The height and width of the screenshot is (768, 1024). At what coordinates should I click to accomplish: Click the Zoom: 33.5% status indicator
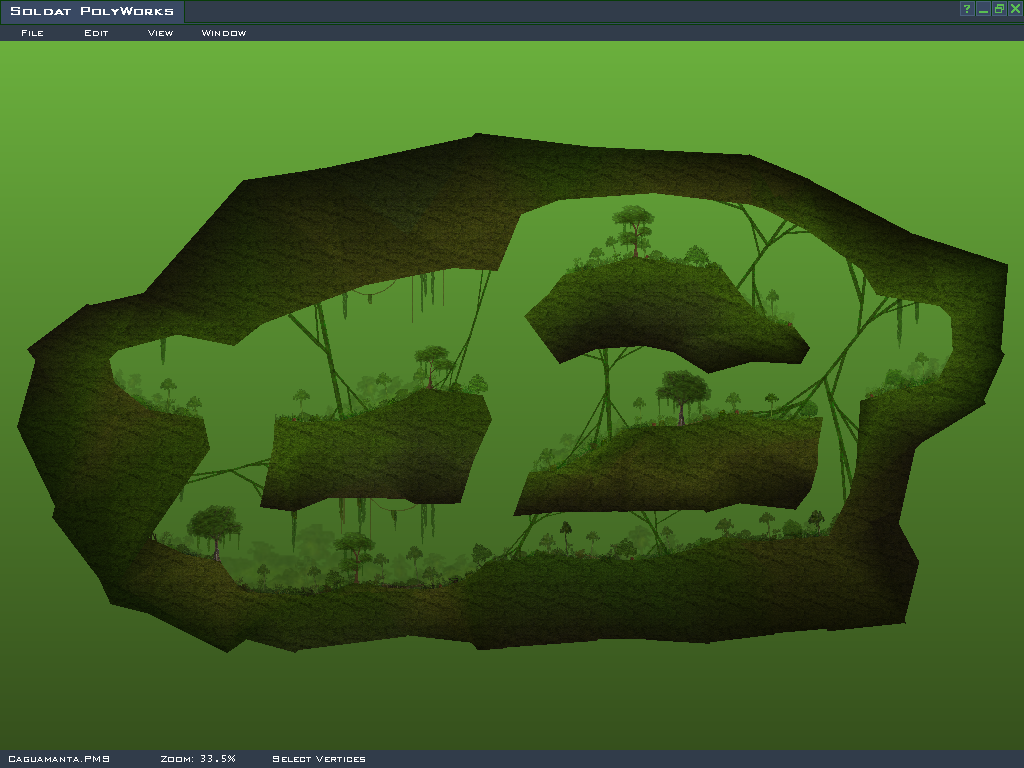[x=198, y=759]
